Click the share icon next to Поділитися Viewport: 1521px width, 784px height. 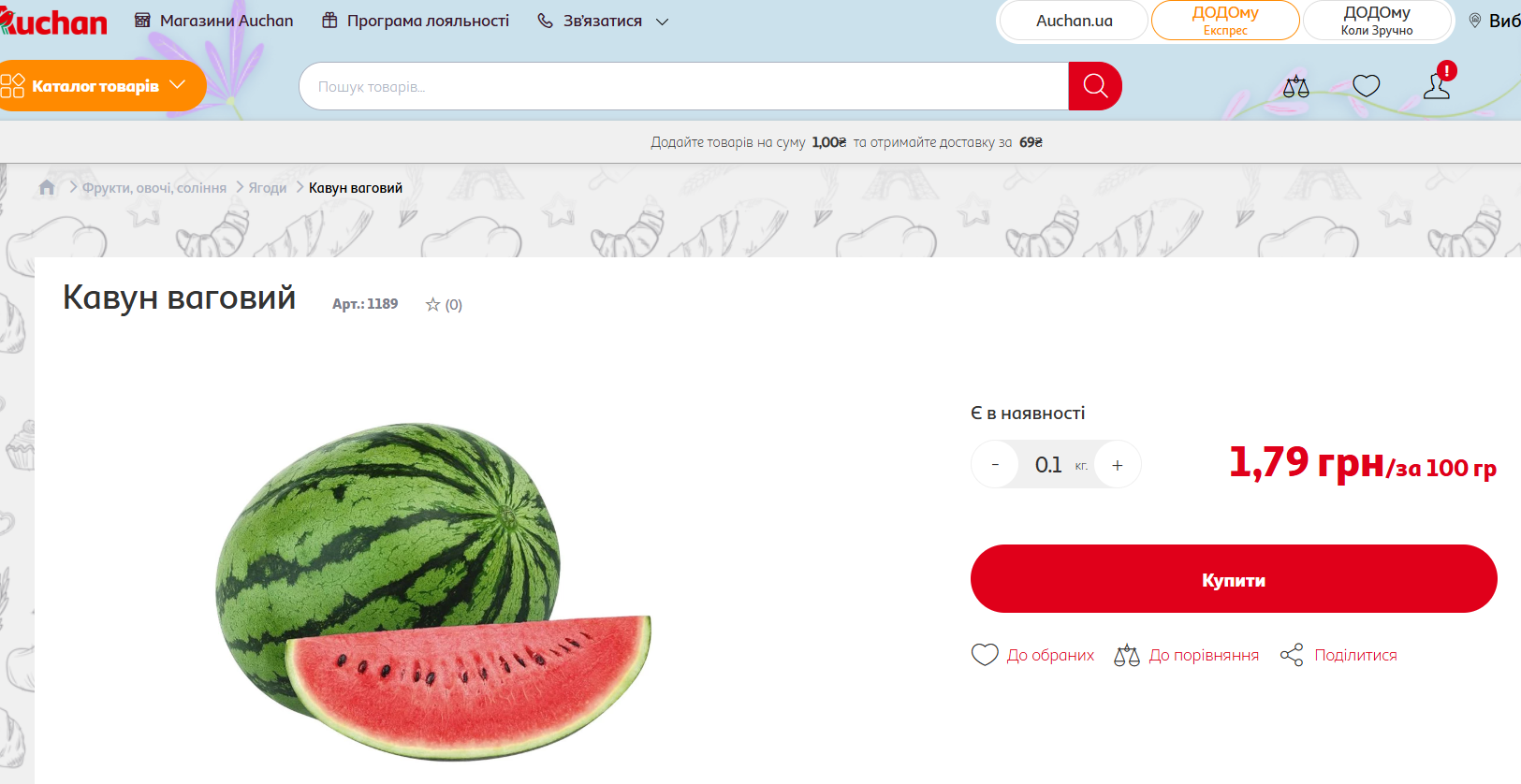pyautogui.click(x=1292, y=655)
